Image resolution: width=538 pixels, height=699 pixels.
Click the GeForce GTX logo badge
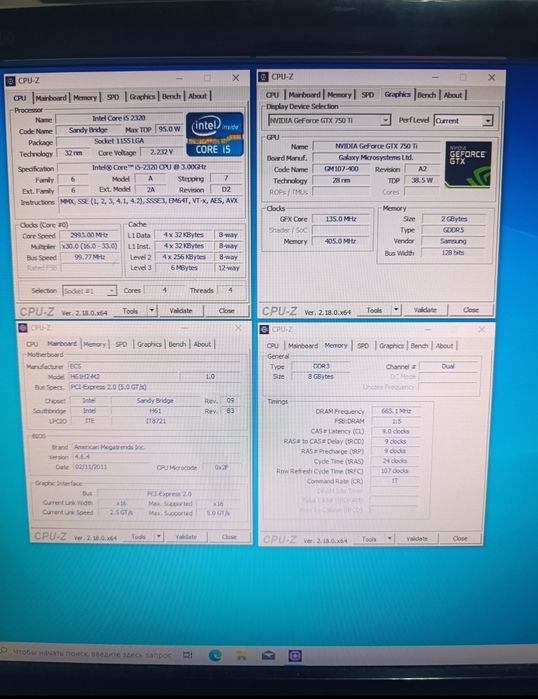(468, 164)
